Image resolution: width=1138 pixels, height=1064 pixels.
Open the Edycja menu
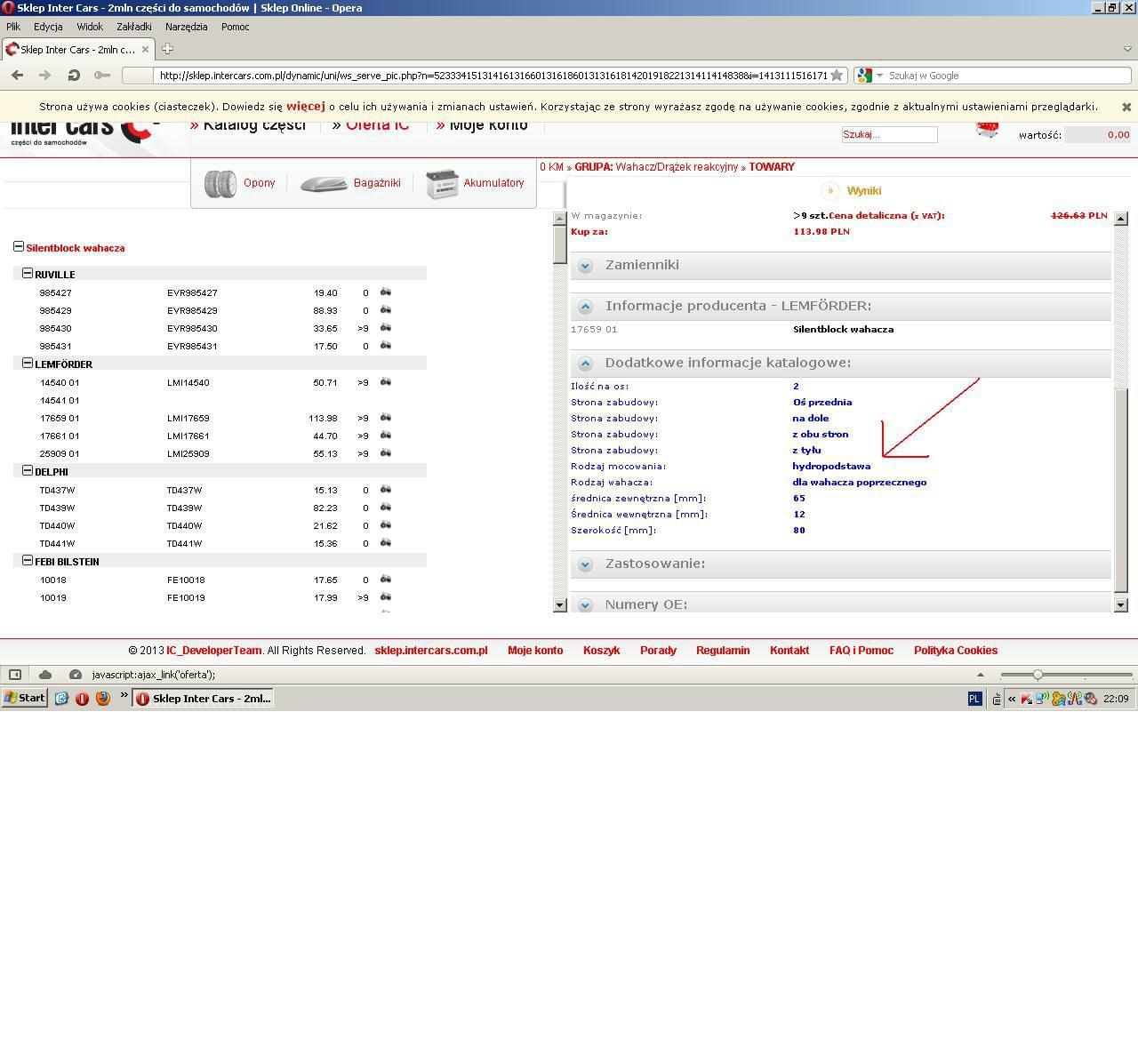pyautogui.click(x=48, y=27)
